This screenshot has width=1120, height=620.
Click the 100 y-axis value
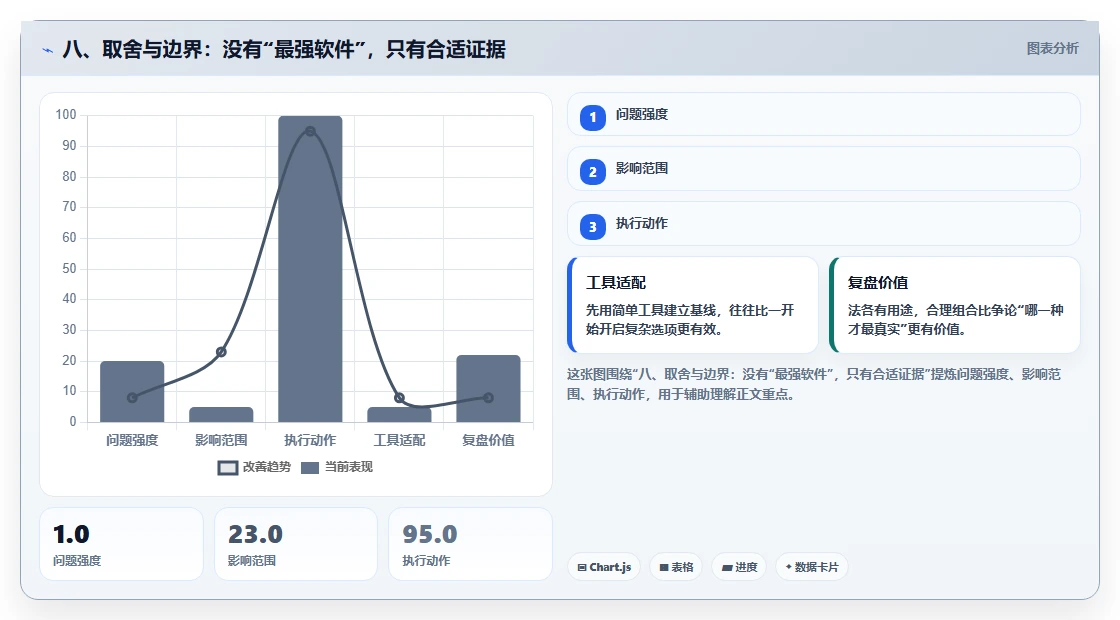click(x=66, y=115)
